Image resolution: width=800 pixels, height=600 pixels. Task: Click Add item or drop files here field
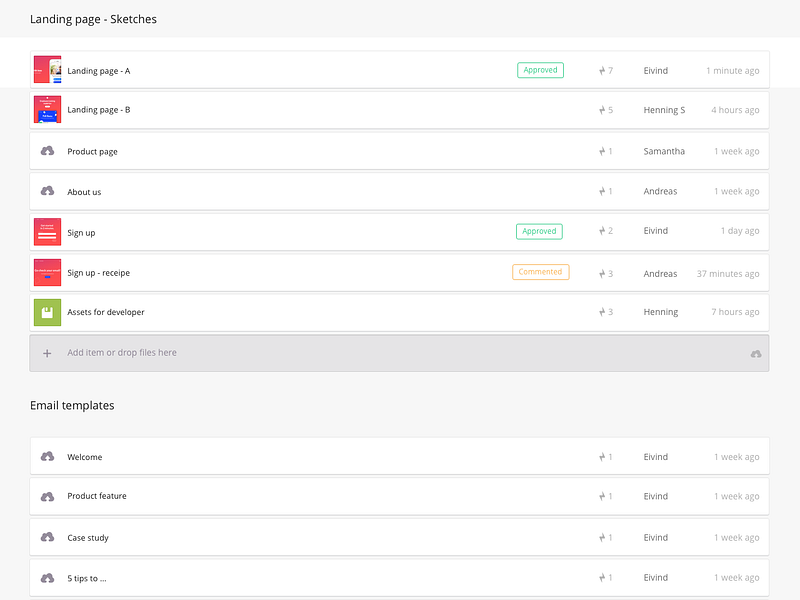coord(399,353)
